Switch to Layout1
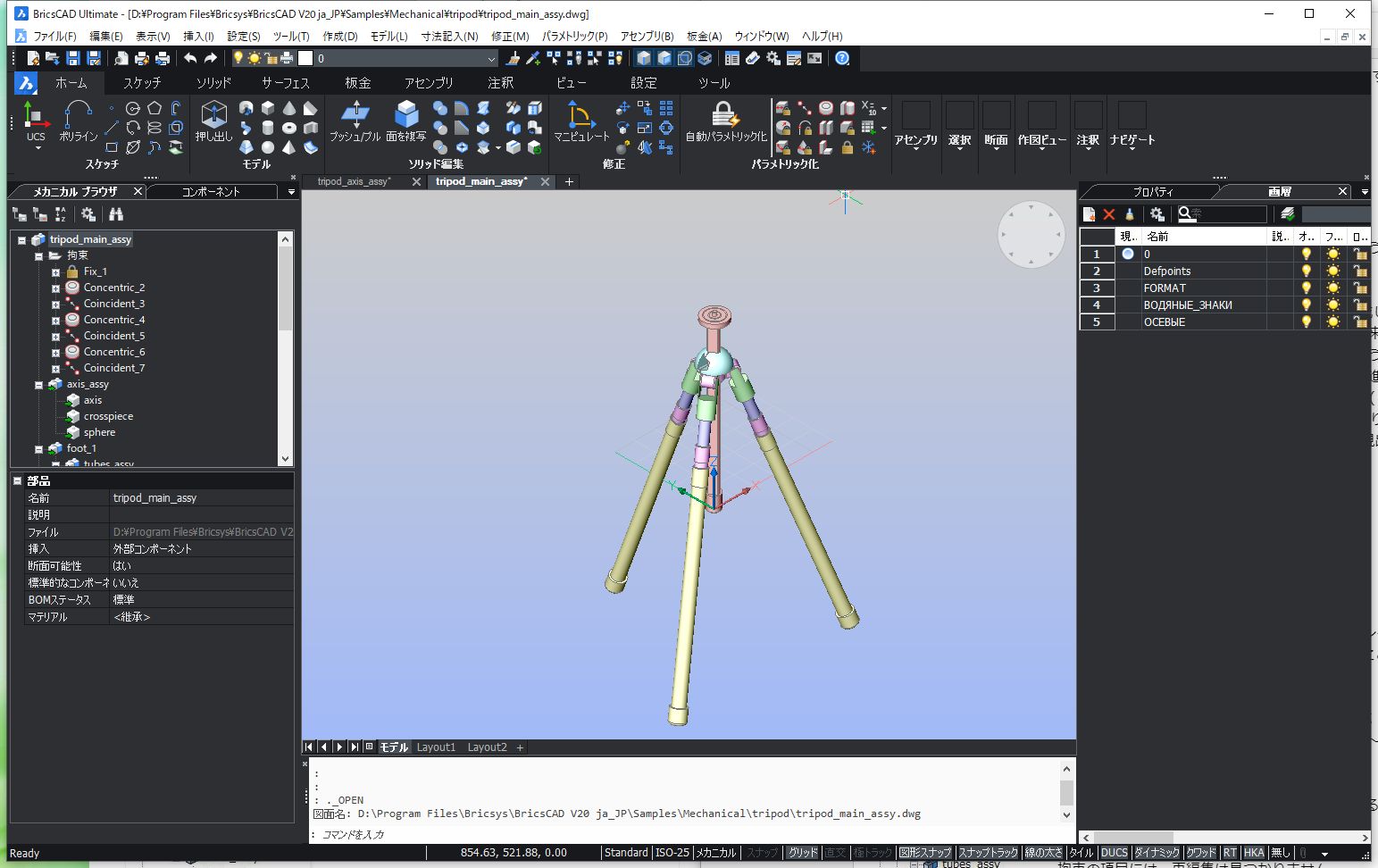1378x868 pixels. [x=436, y=747]
